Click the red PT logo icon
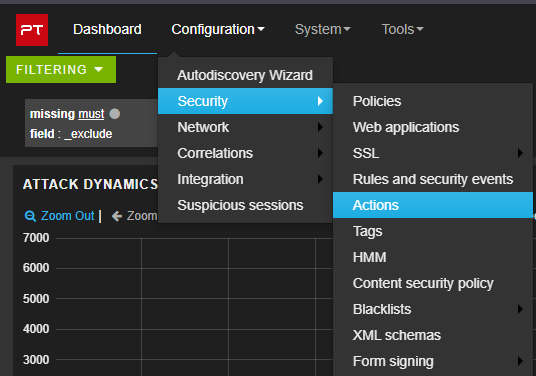The width and height of the screenshot is (536, 376). (32, 30)
